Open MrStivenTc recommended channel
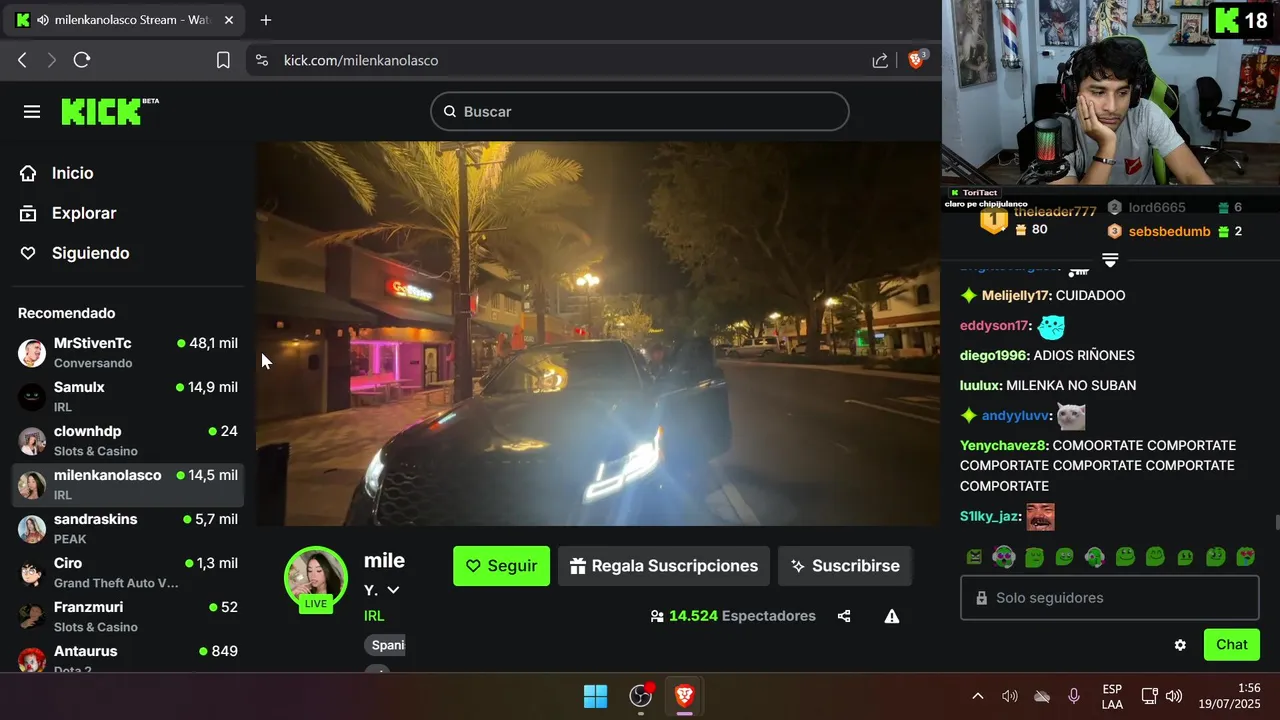 tap(128, 353)
